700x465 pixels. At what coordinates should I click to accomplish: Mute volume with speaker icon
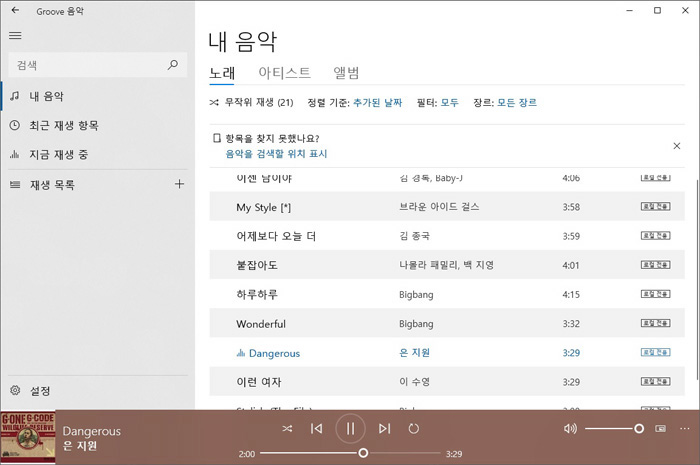click(570, 429)
